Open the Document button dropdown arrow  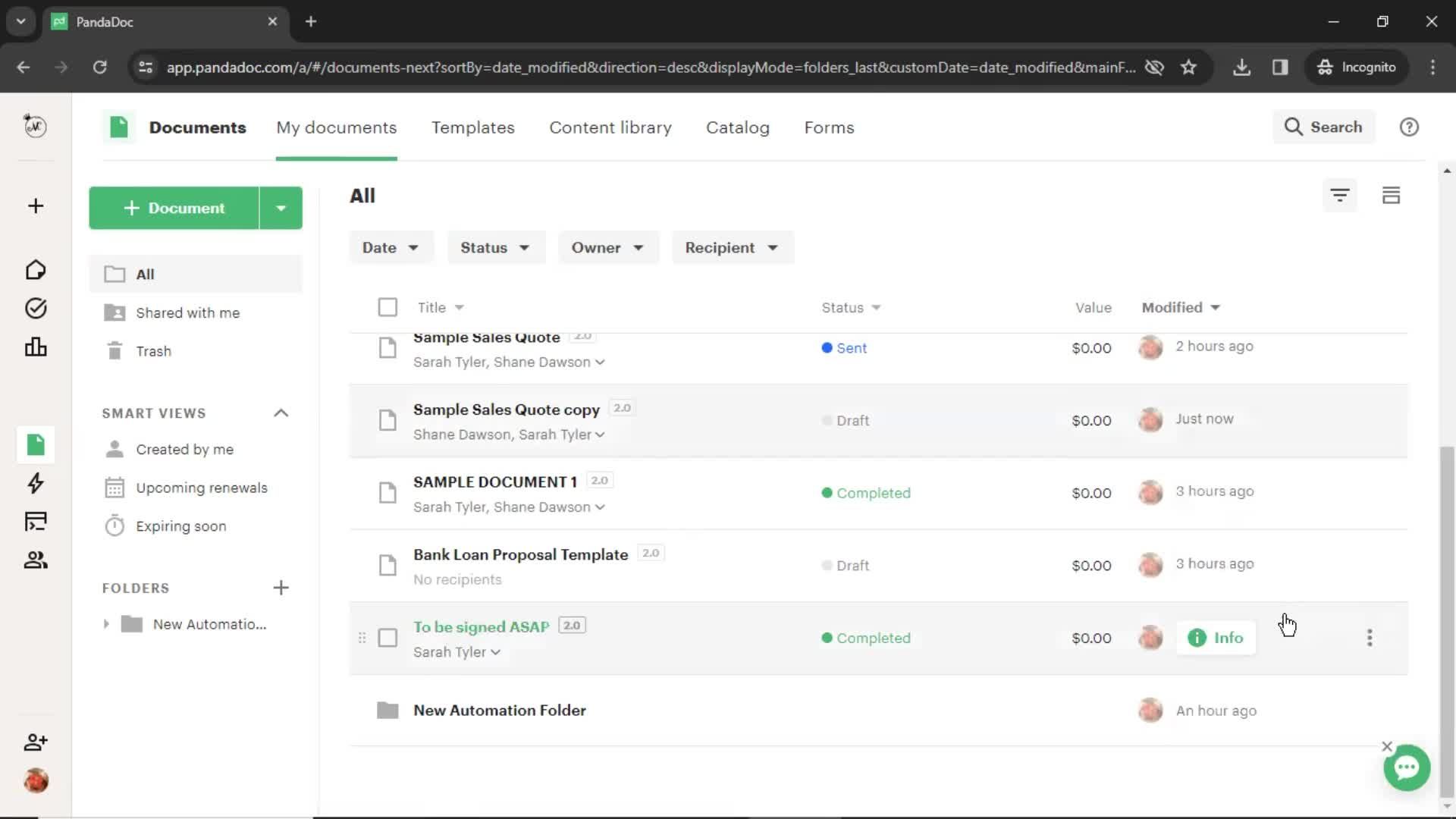point(281,208)
